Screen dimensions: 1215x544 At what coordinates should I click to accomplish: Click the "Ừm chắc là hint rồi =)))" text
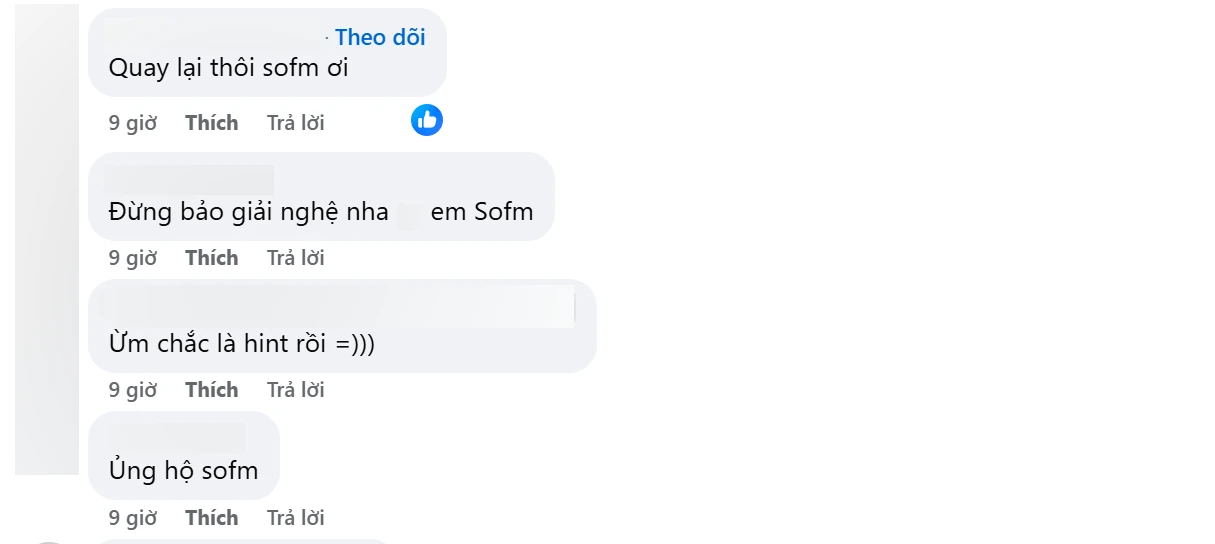247,343
